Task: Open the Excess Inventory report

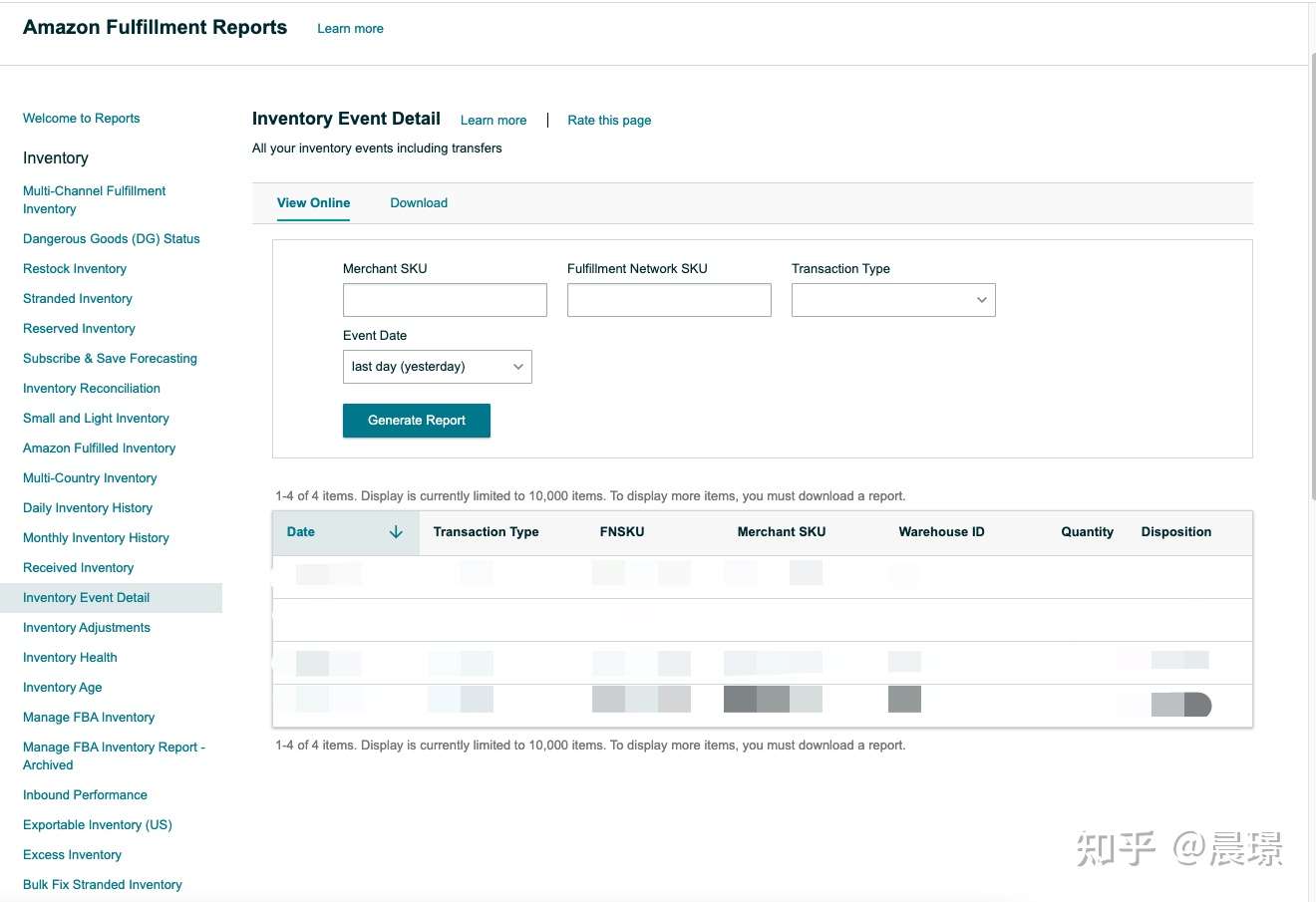Action: pos(72,855)
